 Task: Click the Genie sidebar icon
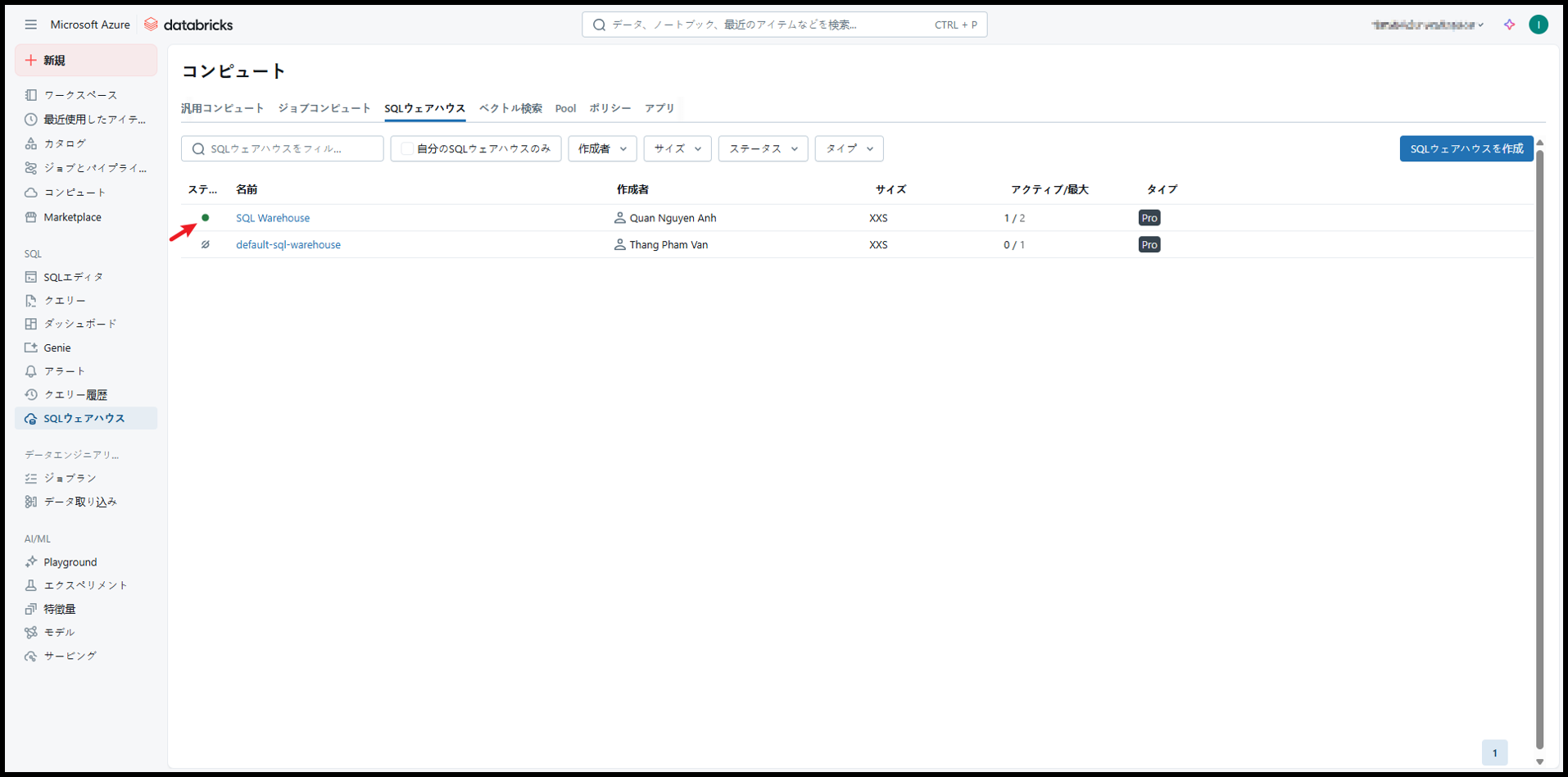[31, 348]
